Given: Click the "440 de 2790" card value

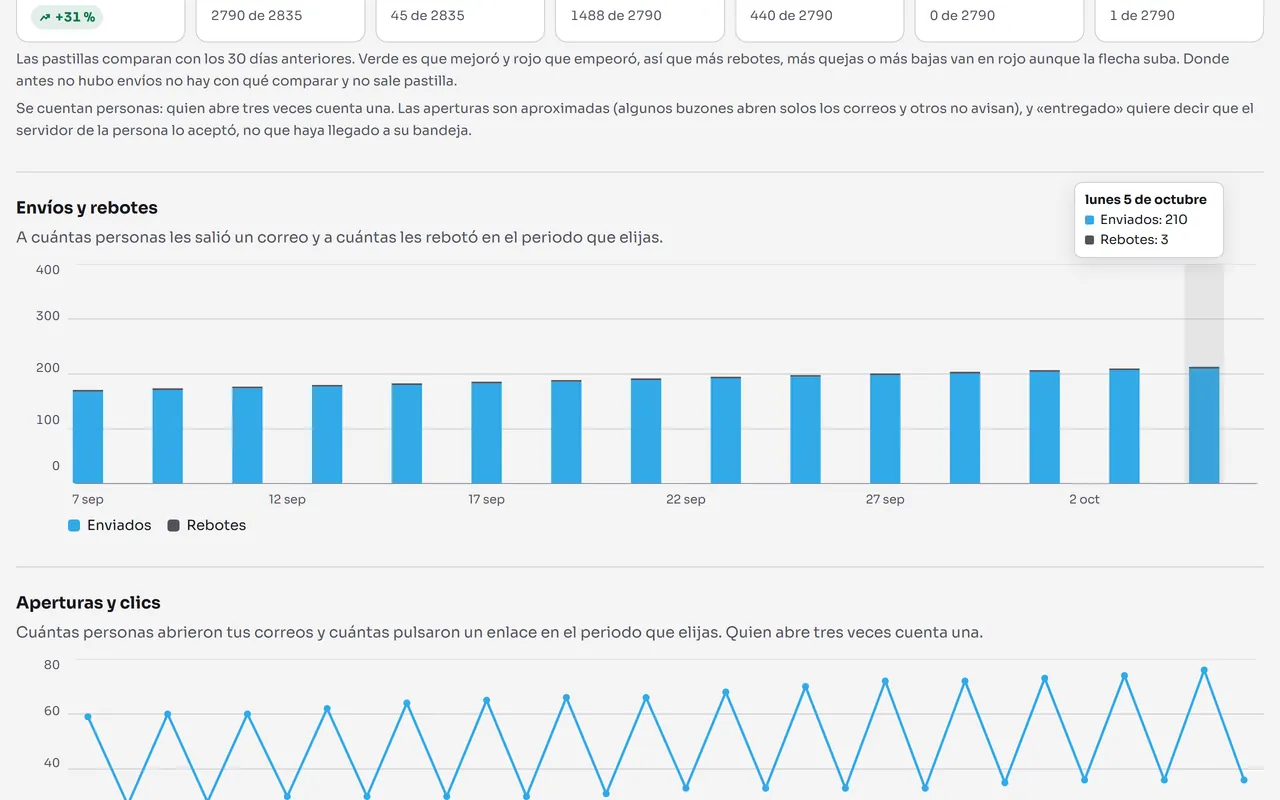Looking at the screenshot, I should tap(791, 16).
